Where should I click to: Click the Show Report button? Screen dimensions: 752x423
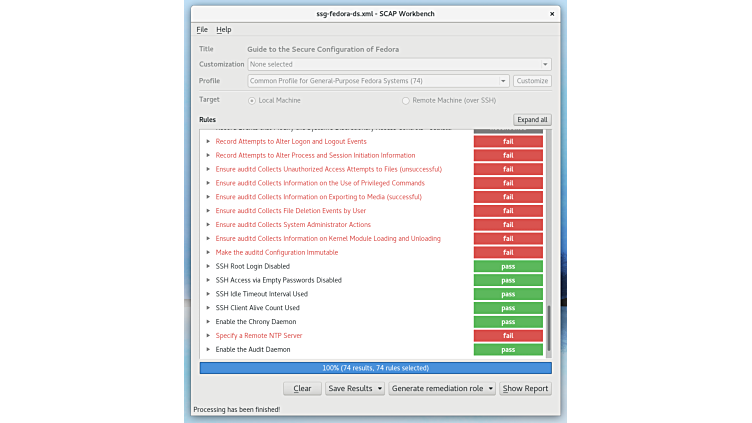(525, 388)
